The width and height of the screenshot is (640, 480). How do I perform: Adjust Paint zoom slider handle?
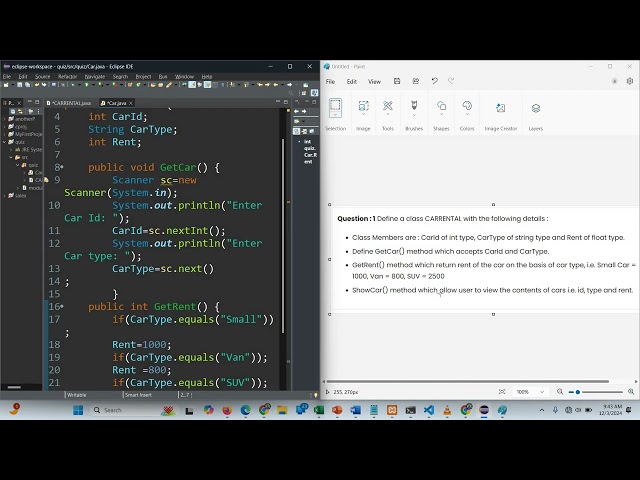[578, 392]
